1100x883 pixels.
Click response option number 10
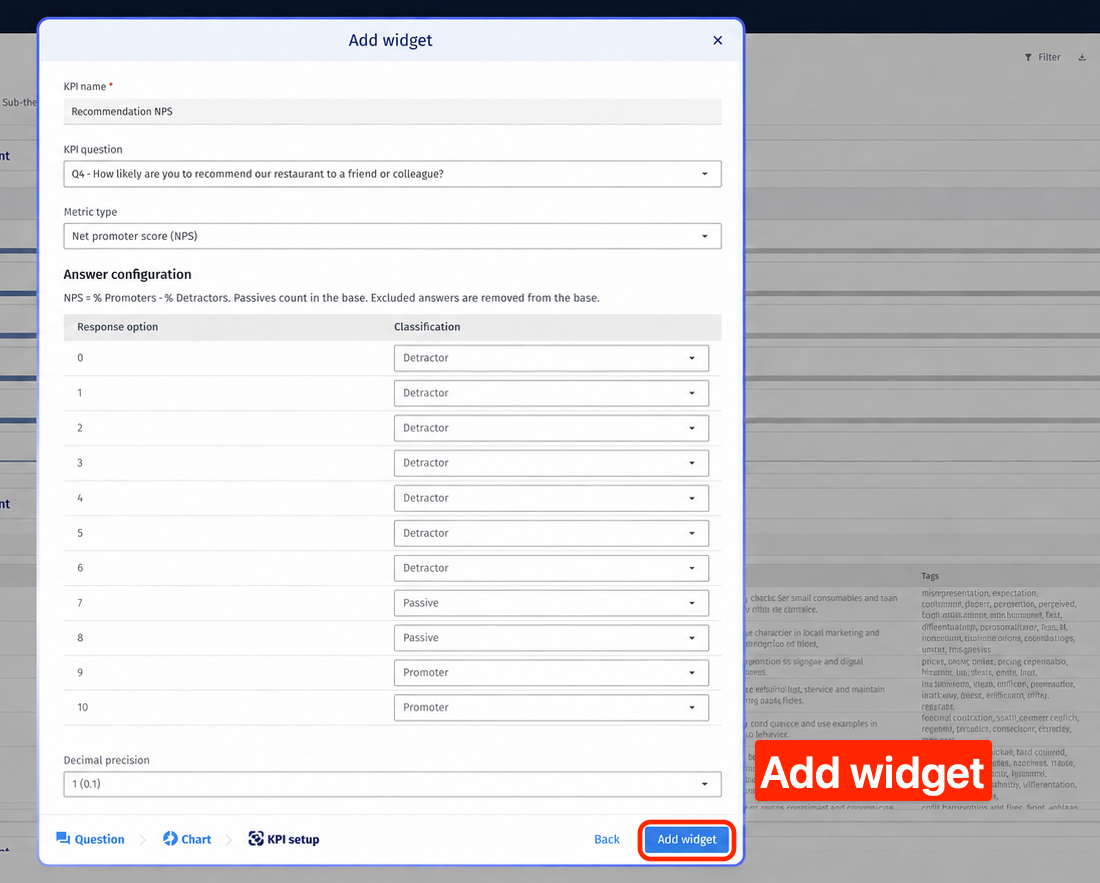coord(82,707)
